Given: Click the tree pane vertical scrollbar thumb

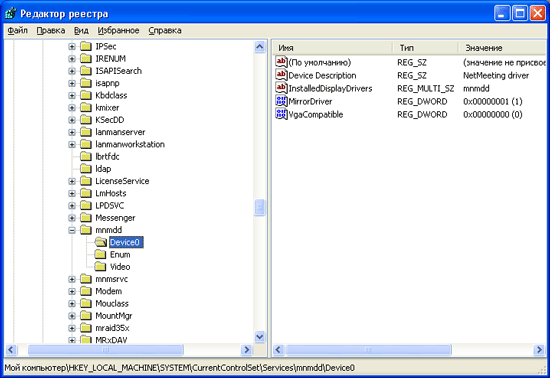Looking at the screenshot, I should coord(260,208).
